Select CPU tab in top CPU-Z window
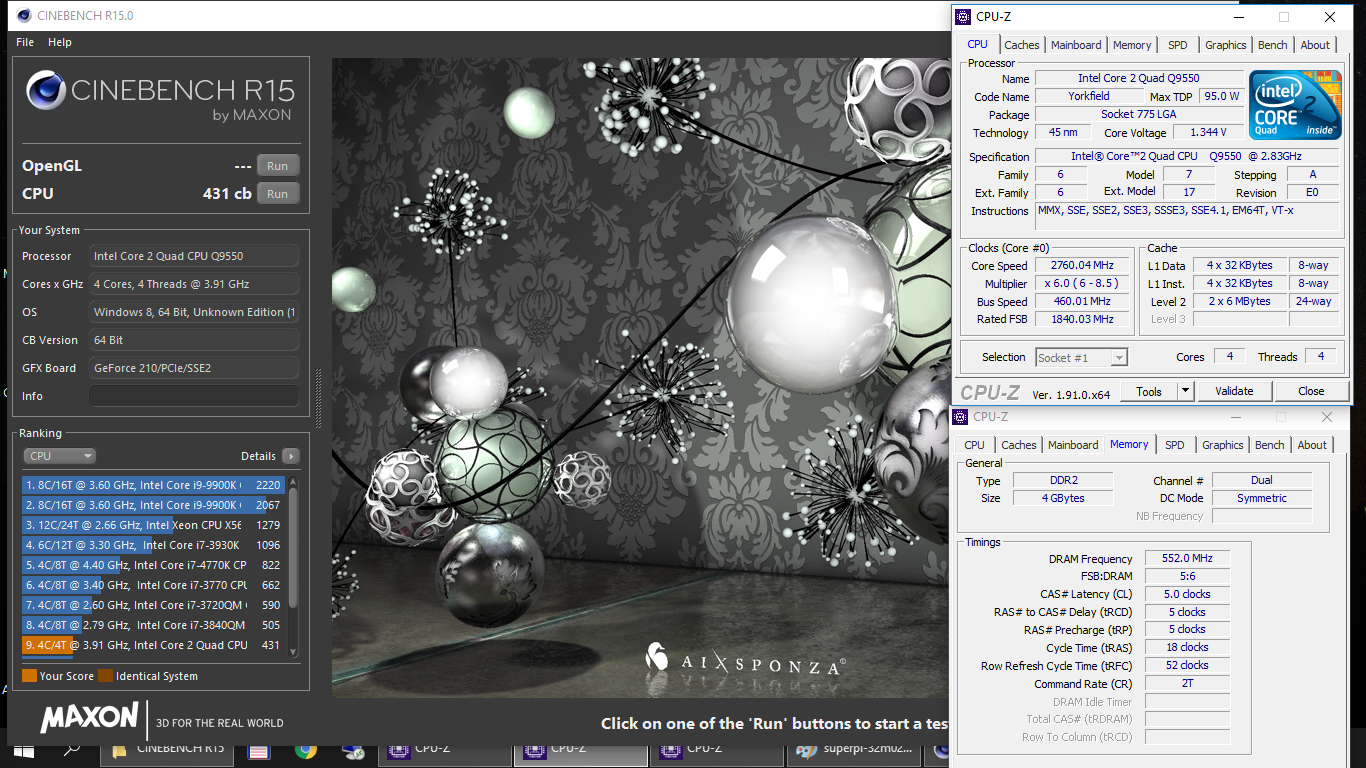The image size is (1366, 768). [x=977, y=44]
